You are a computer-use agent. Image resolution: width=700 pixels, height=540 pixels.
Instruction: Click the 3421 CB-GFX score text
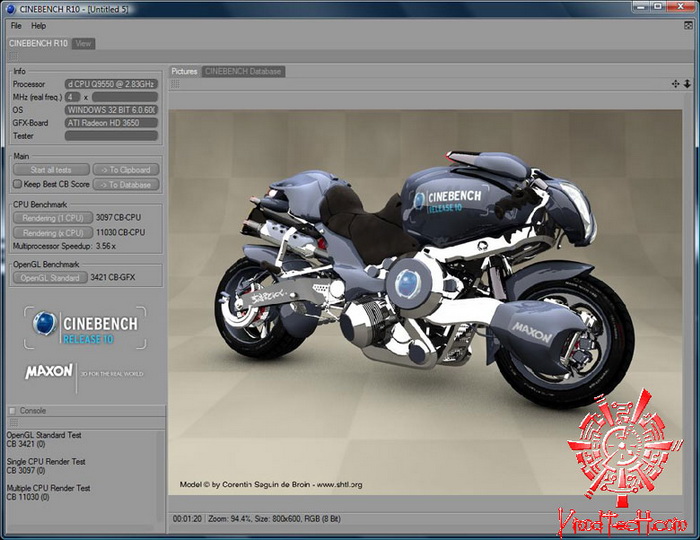click(112, 278)
